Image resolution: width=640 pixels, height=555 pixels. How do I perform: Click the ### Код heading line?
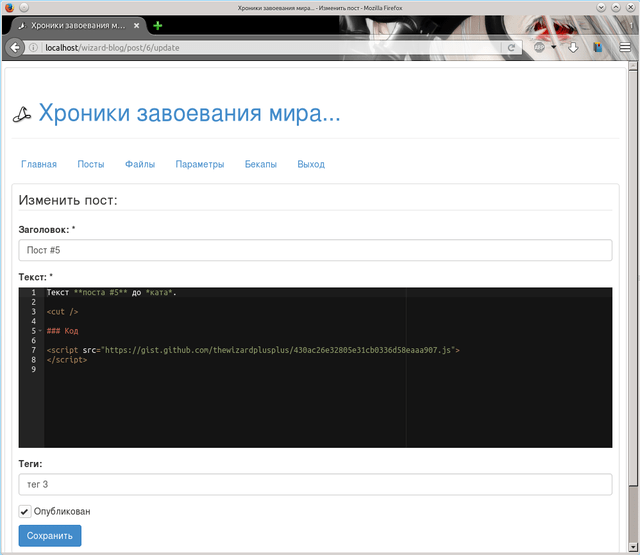[x=62, y=331]
